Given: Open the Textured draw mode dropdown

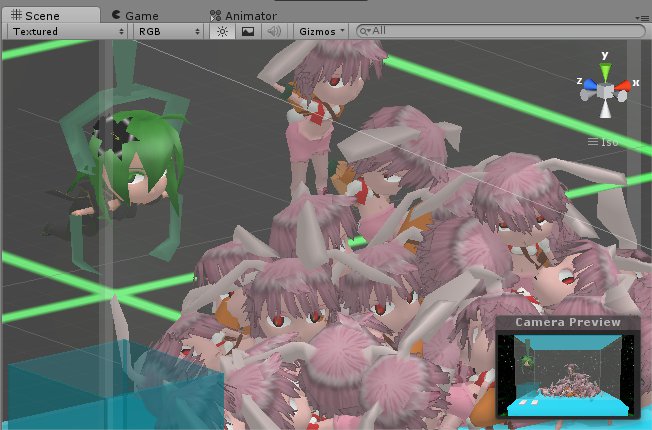Looking at the screenshot, I should 68,32.
